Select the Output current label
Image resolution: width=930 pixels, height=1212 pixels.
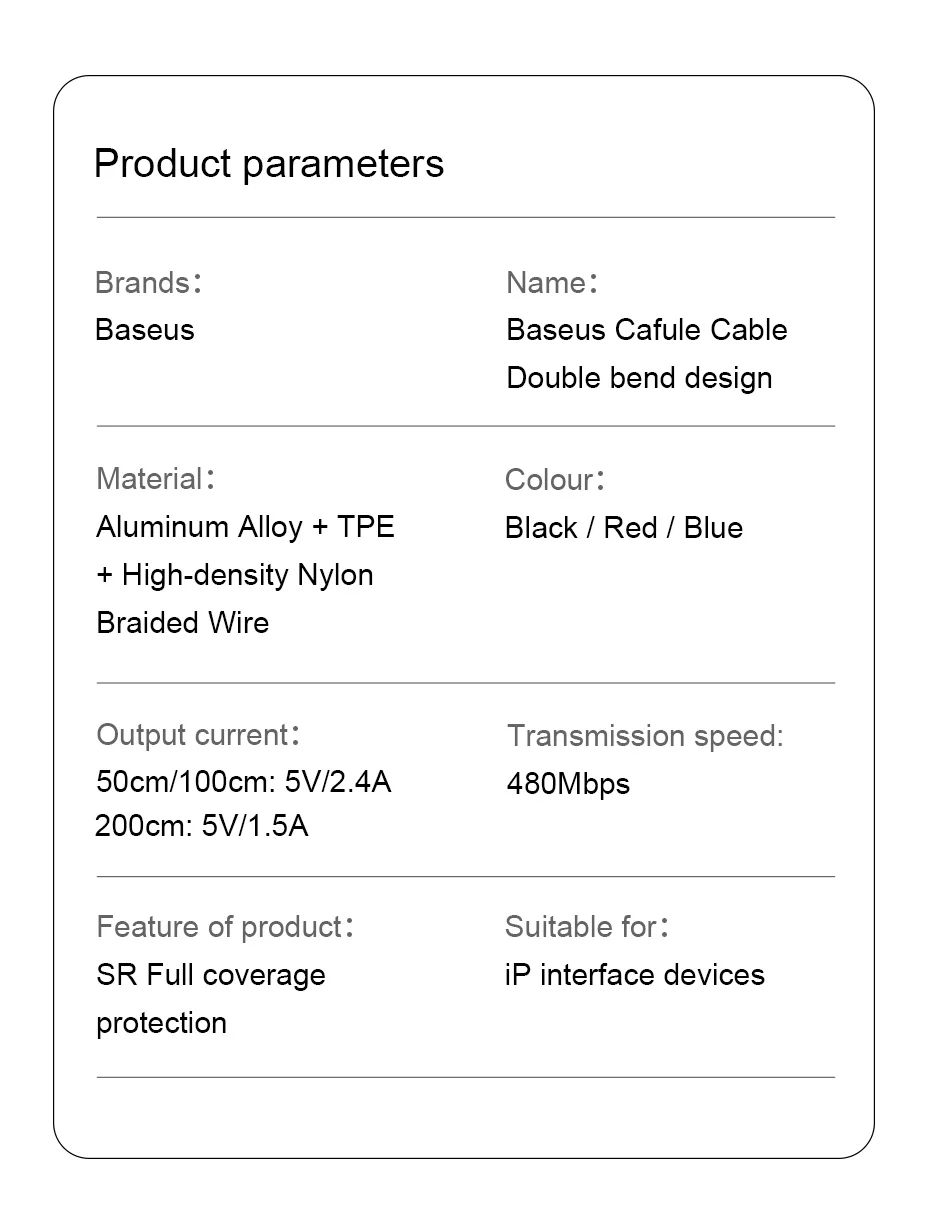197,735
